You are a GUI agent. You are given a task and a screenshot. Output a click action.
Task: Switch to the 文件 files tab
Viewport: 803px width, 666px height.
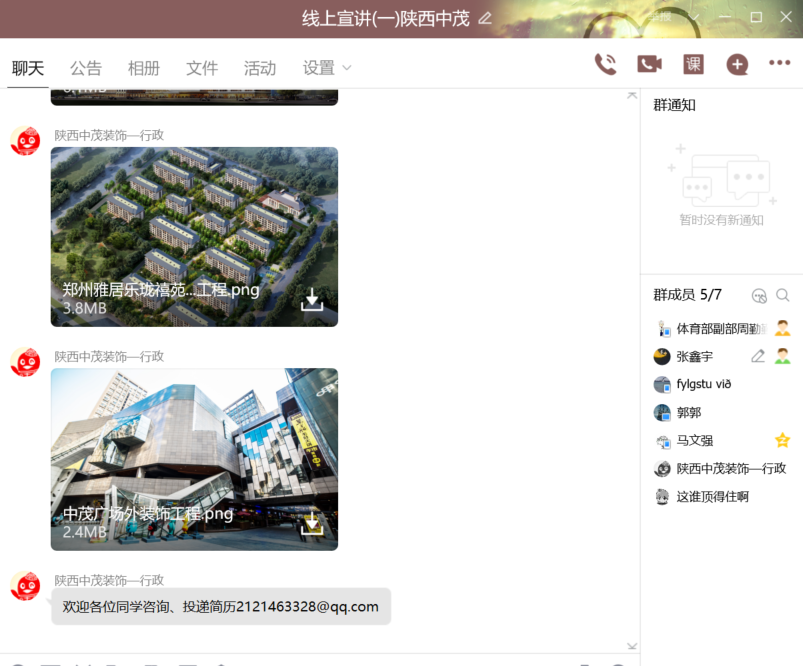coord(202,68)
